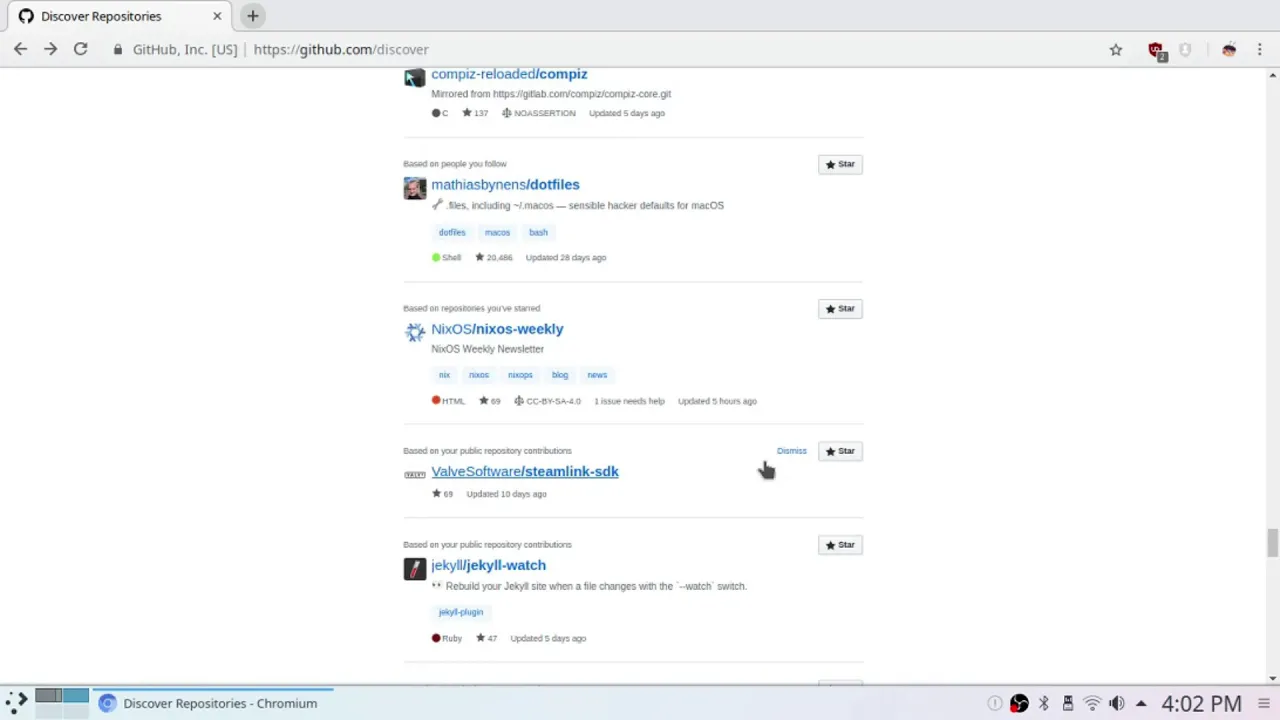Open the '1 issue needs help' link
The image size is (1280, 720).
(629, 401)
